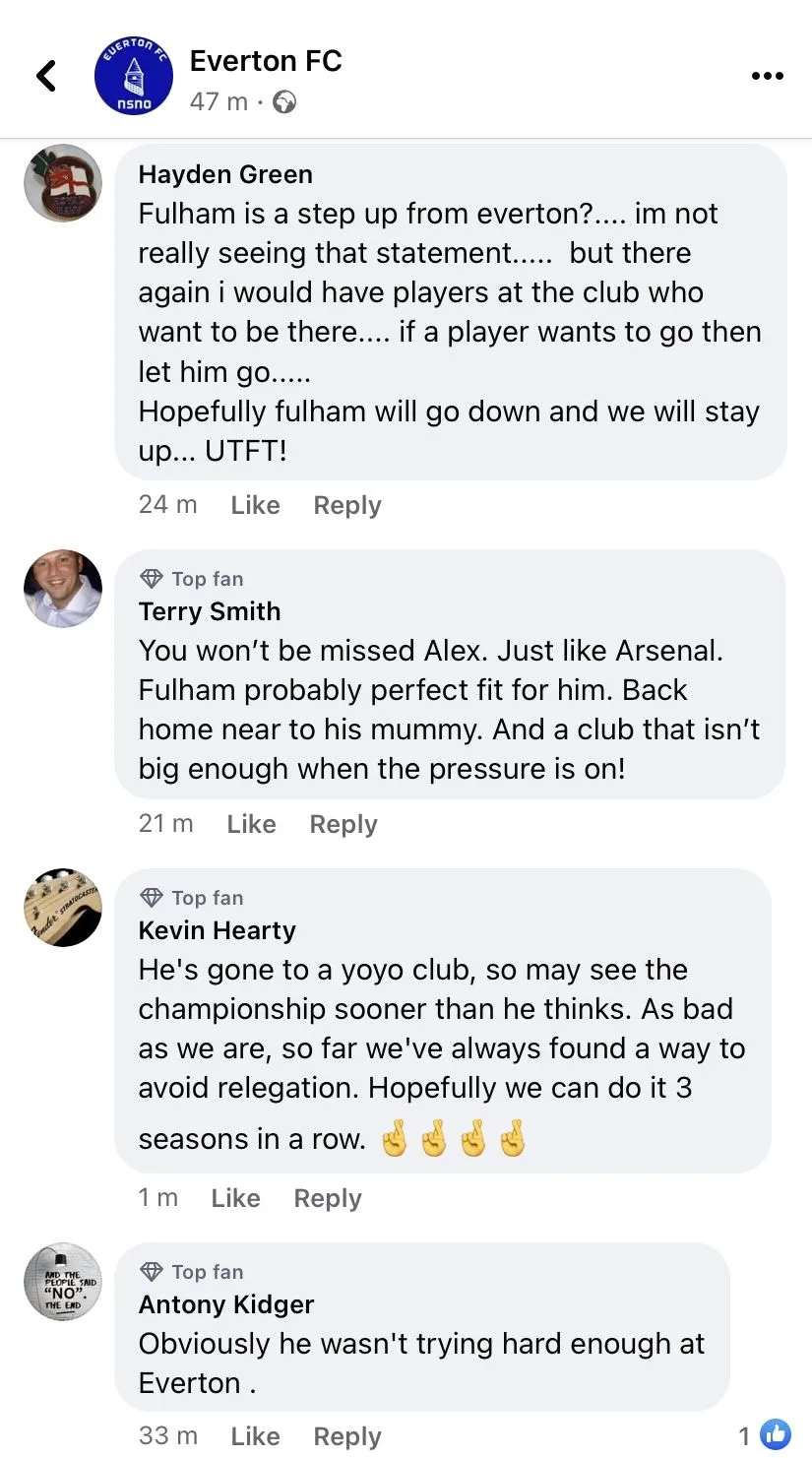Like Kevin Hearty's comment
This screenshot has height=1458, width=812.
tap(235, 1198)
